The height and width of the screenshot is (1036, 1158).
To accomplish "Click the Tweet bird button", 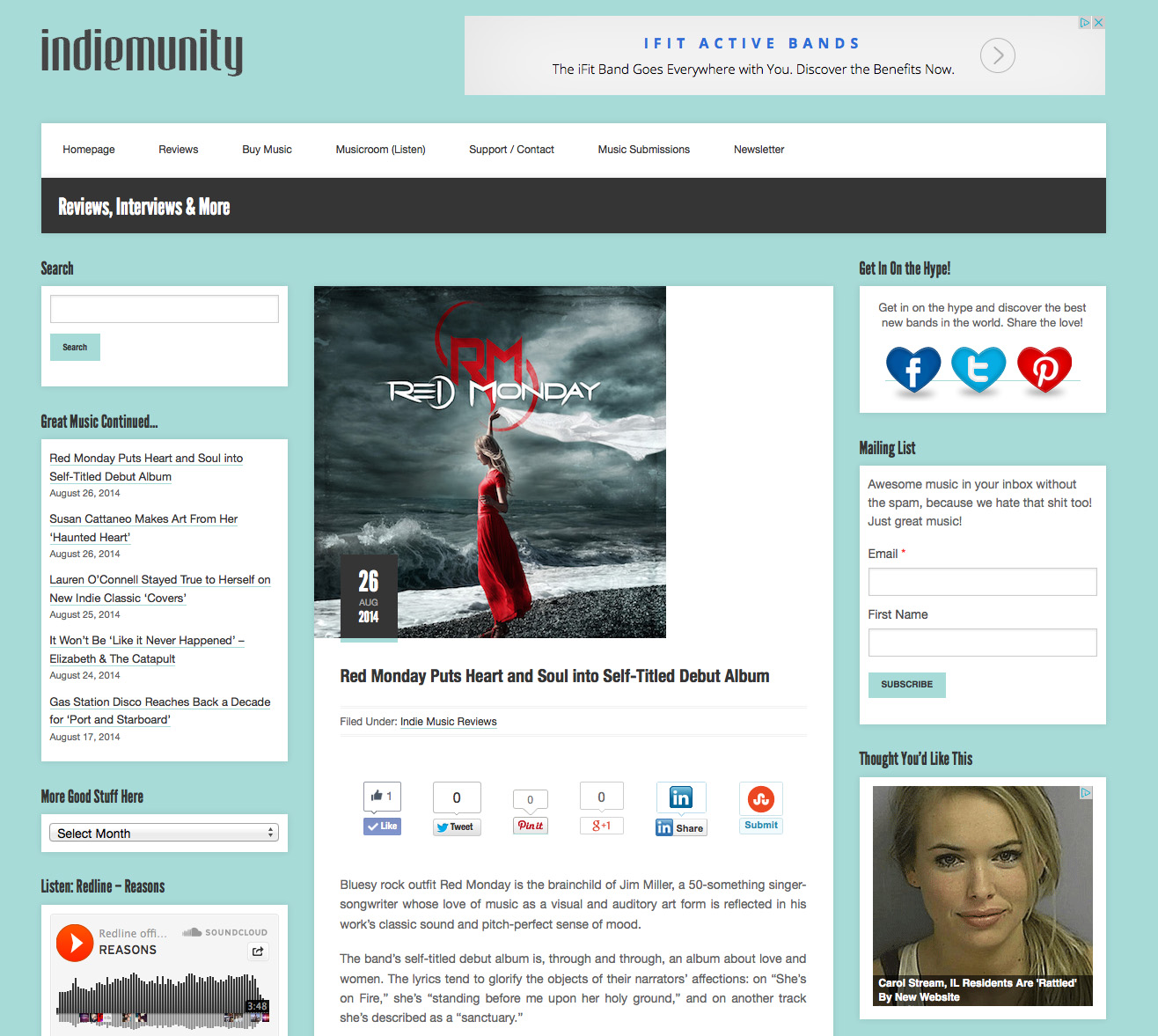I will (x=457, y=827).
